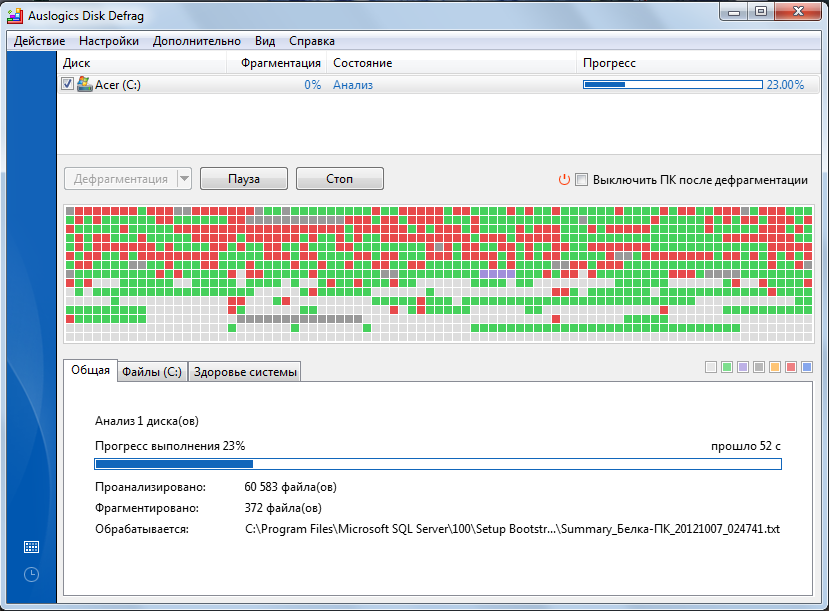Open the Дополнительно menu
The image size is (829, 611).
coord(197,41)
